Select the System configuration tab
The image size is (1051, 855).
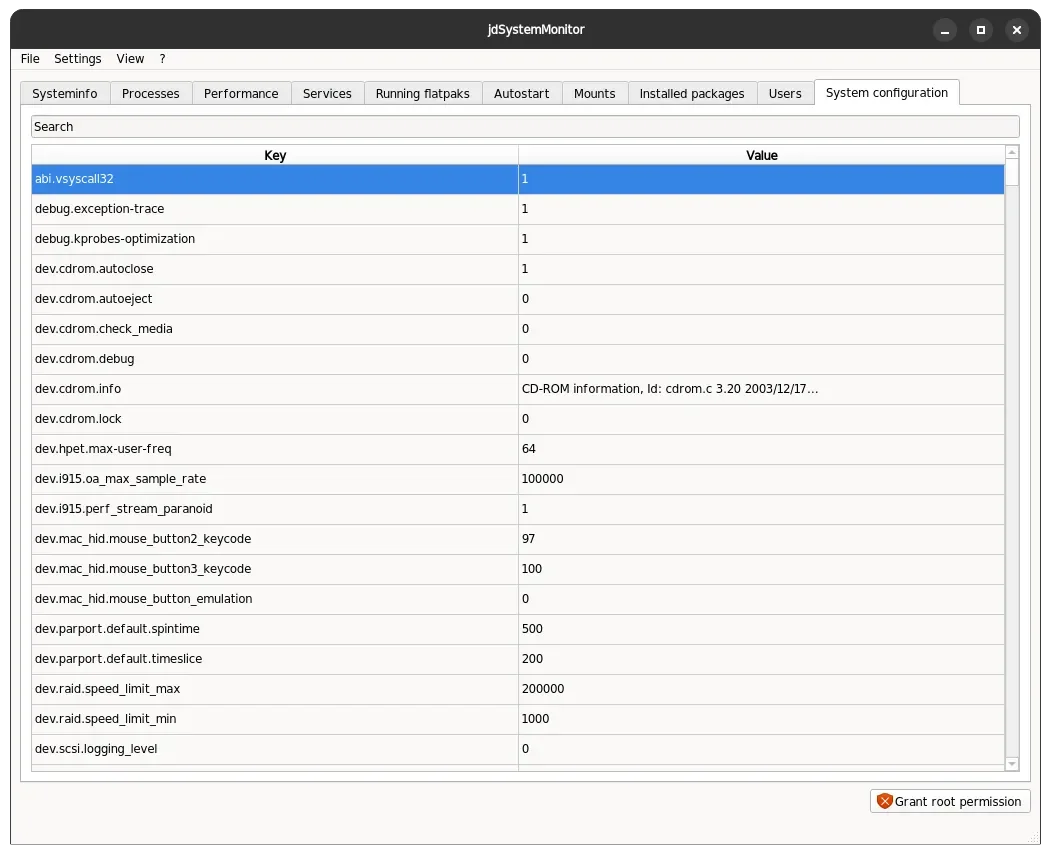coord(887,92)
